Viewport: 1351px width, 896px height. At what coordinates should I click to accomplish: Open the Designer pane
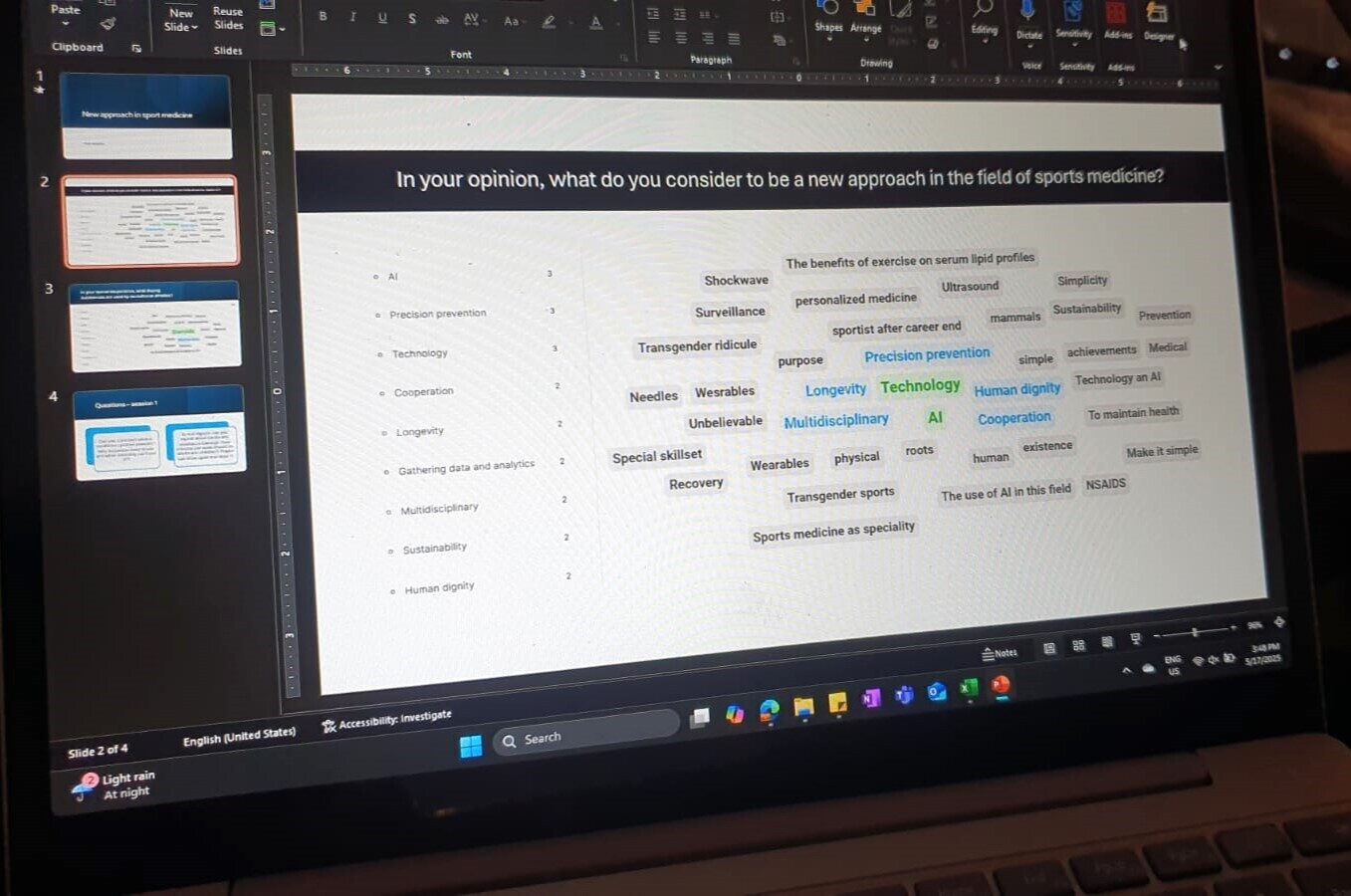pyautogui.click(x=1159, y=21)
